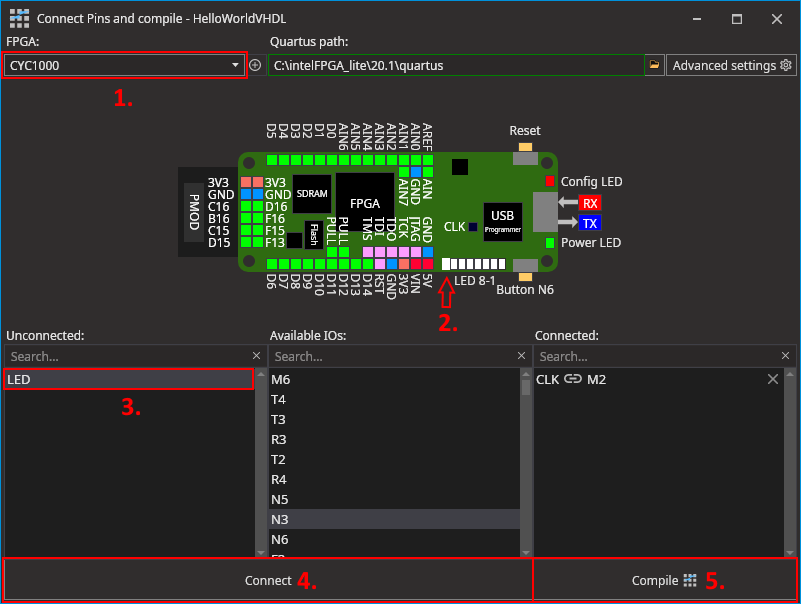This screenshot has width=801, height=604.
Task: Select the CLK to M2 connection row
Action: [x=659, y=379]
